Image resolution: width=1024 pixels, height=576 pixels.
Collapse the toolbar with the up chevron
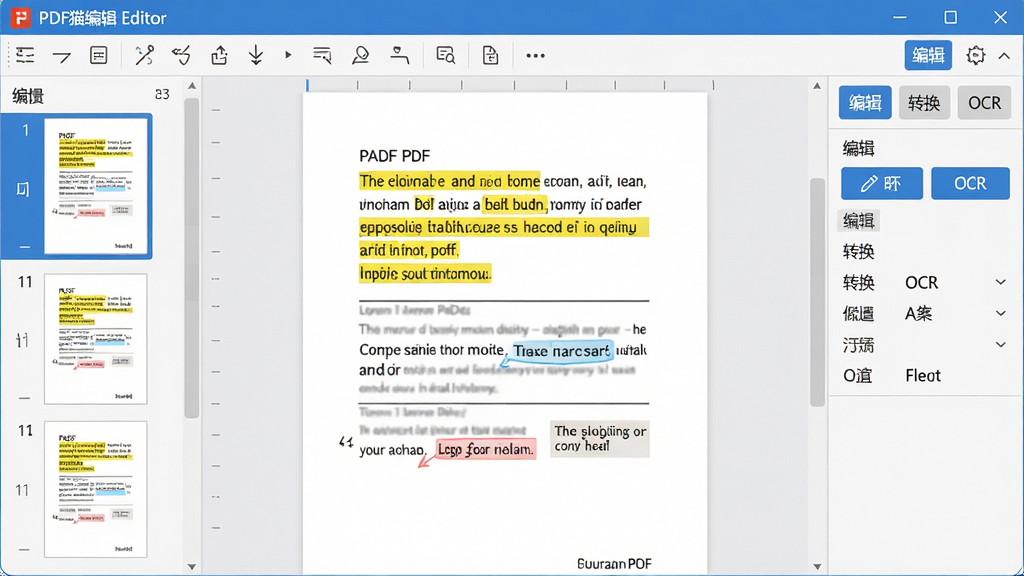click(x=1004, y=56)
